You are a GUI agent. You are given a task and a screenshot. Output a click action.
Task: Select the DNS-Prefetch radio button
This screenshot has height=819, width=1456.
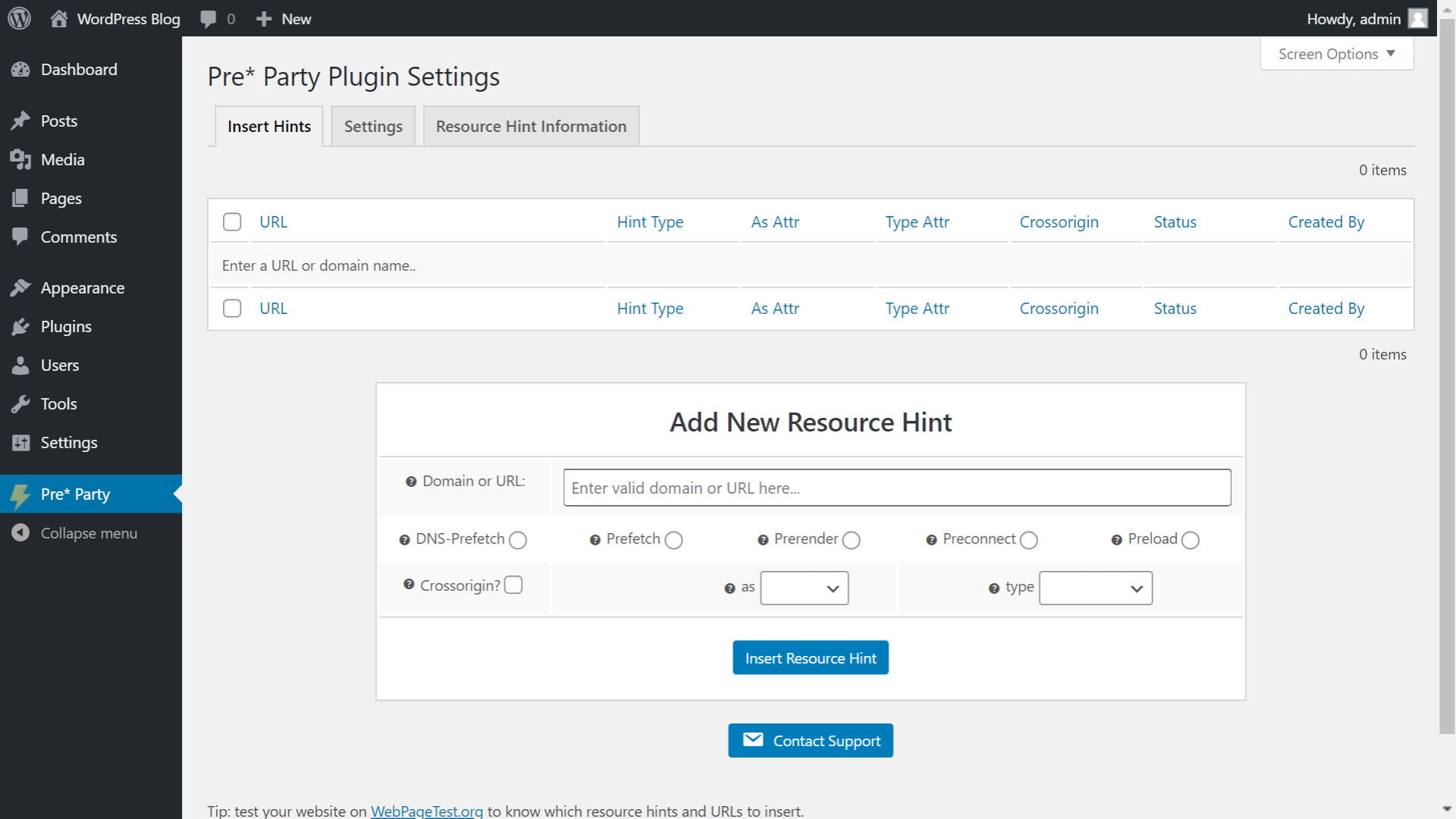click(518, 540)
